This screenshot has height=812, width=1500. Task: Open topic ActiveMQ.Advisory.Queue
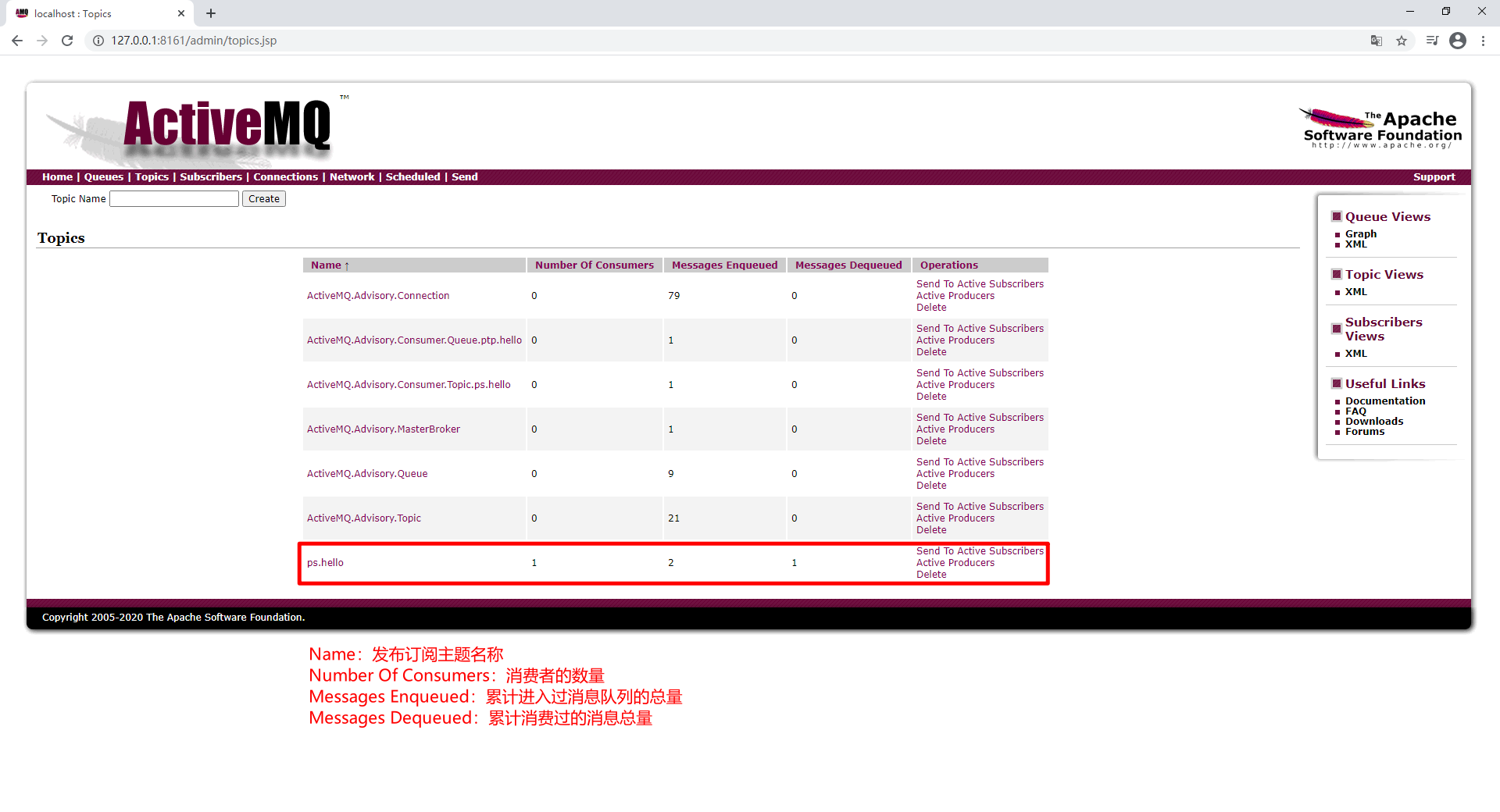[367, 474]
